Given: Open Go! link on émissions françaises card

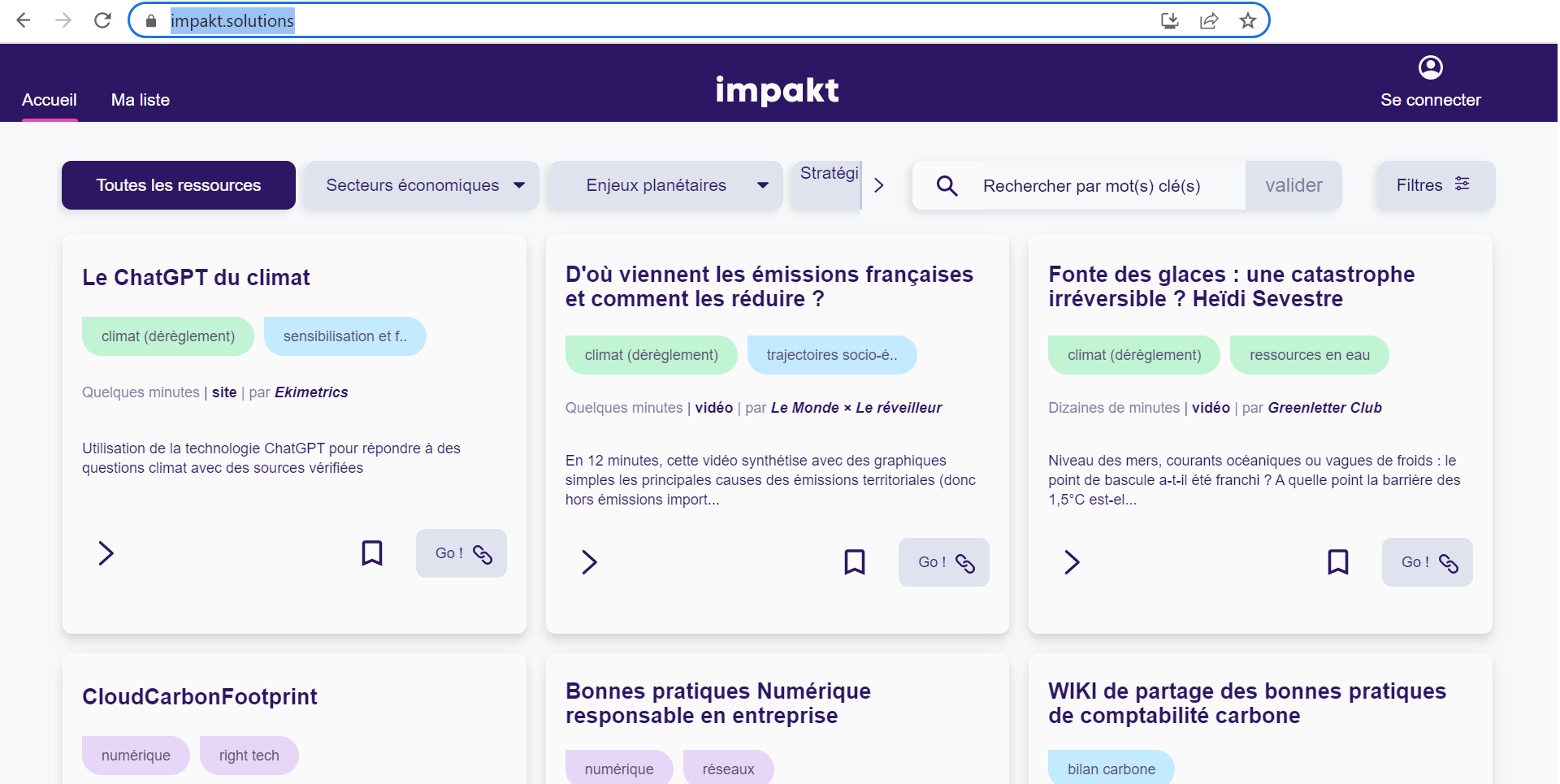Looking at the screenshot, I should point(944,562).
